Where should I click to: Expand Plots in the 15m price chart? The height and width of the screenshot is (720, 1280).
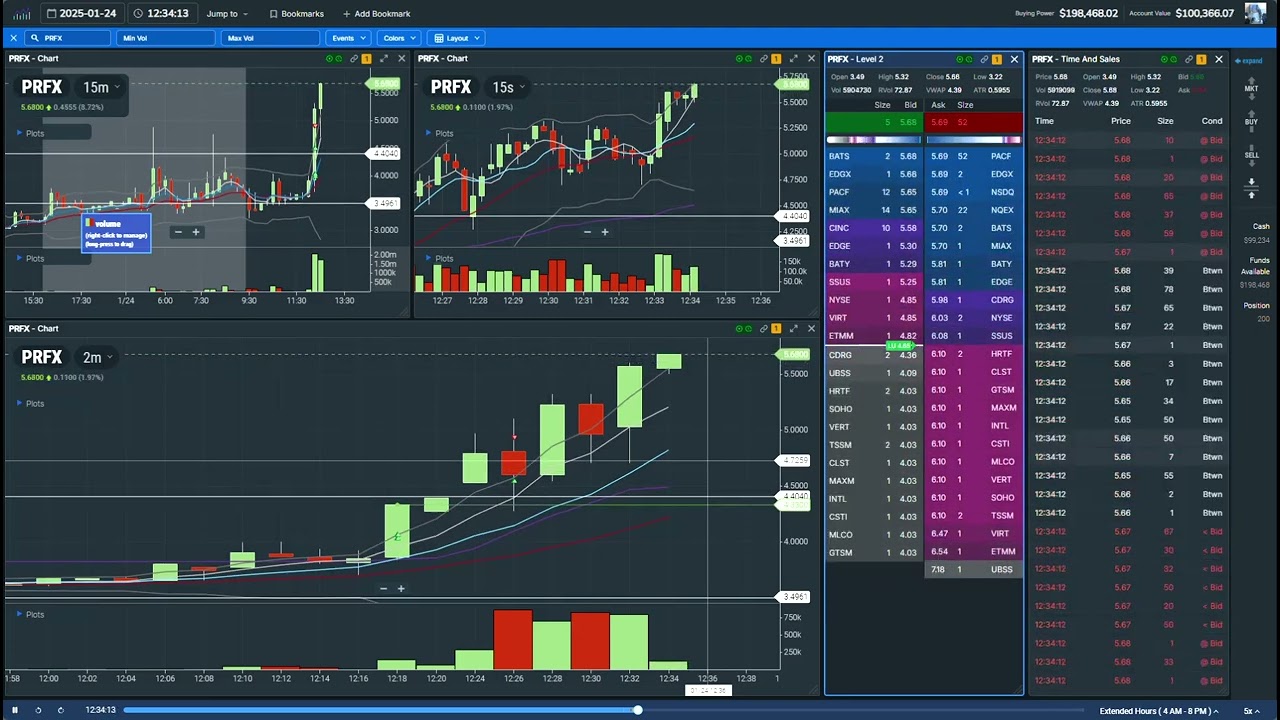point(30,133)
